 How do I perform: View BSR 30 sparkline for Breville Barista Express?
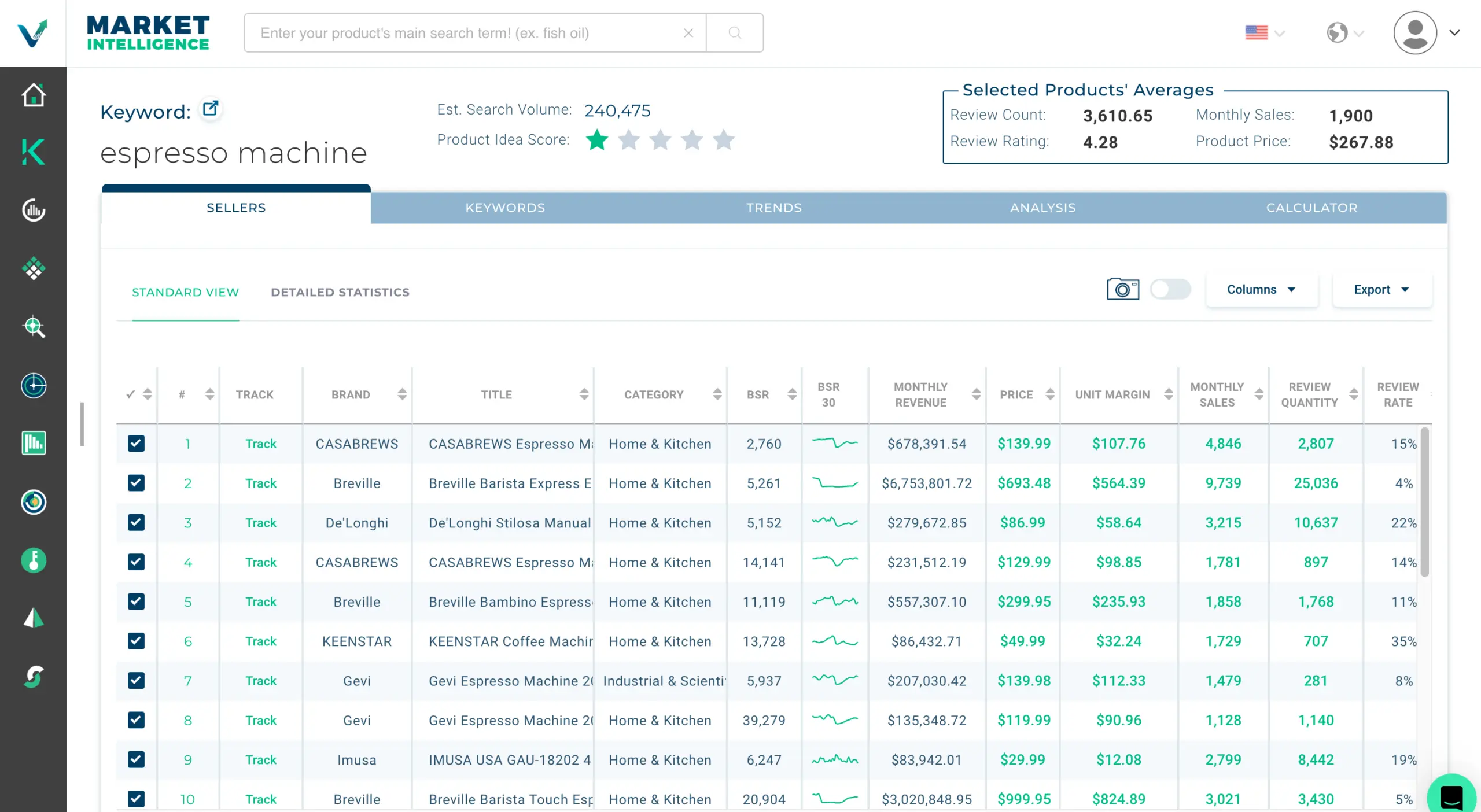835,483
